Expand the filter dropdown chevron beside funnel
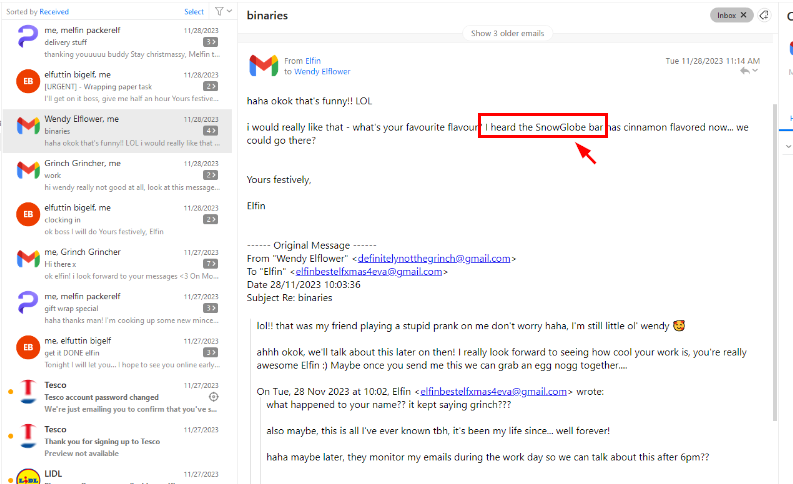Image resolution: width=793 pixels, height=484 pixels. coord(229,11)
